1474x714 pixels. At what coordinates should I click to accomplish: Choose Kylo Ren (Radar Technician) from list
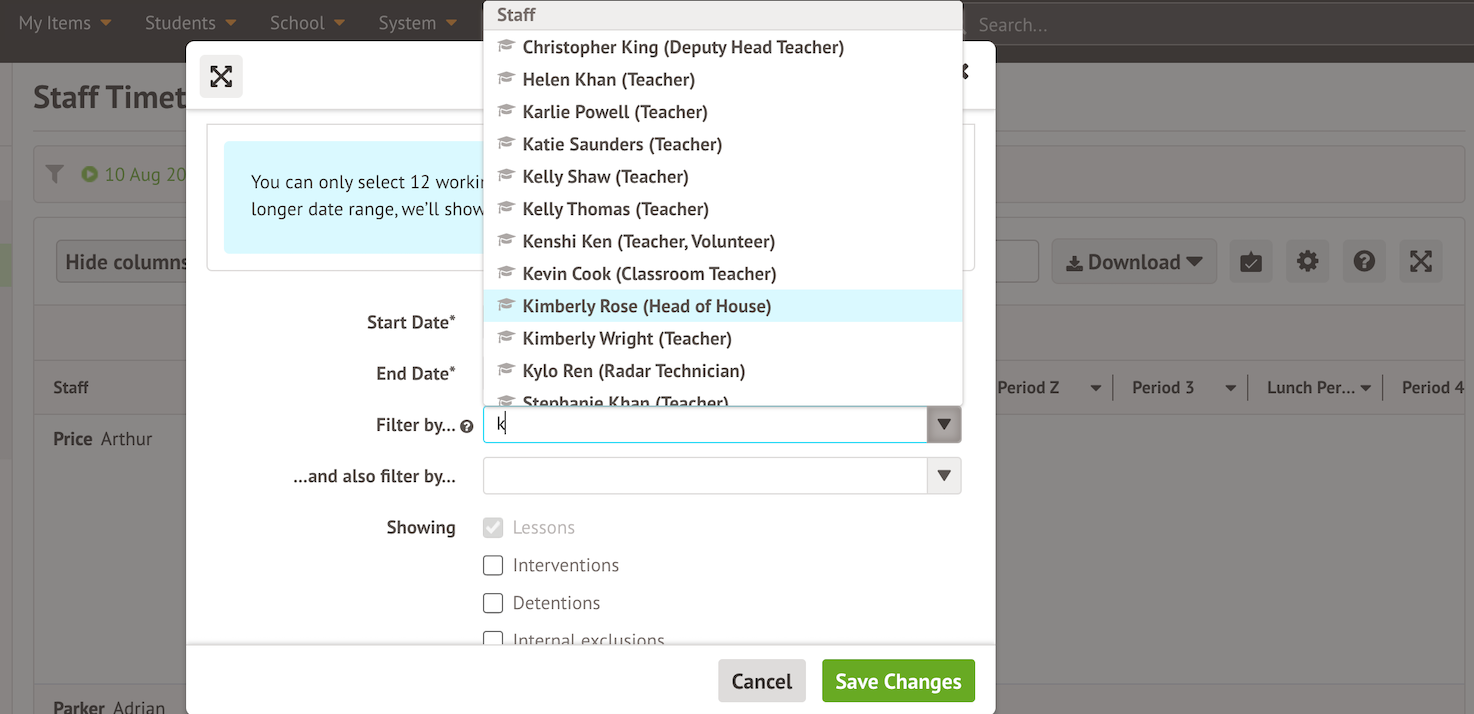[x=633, y=371]
